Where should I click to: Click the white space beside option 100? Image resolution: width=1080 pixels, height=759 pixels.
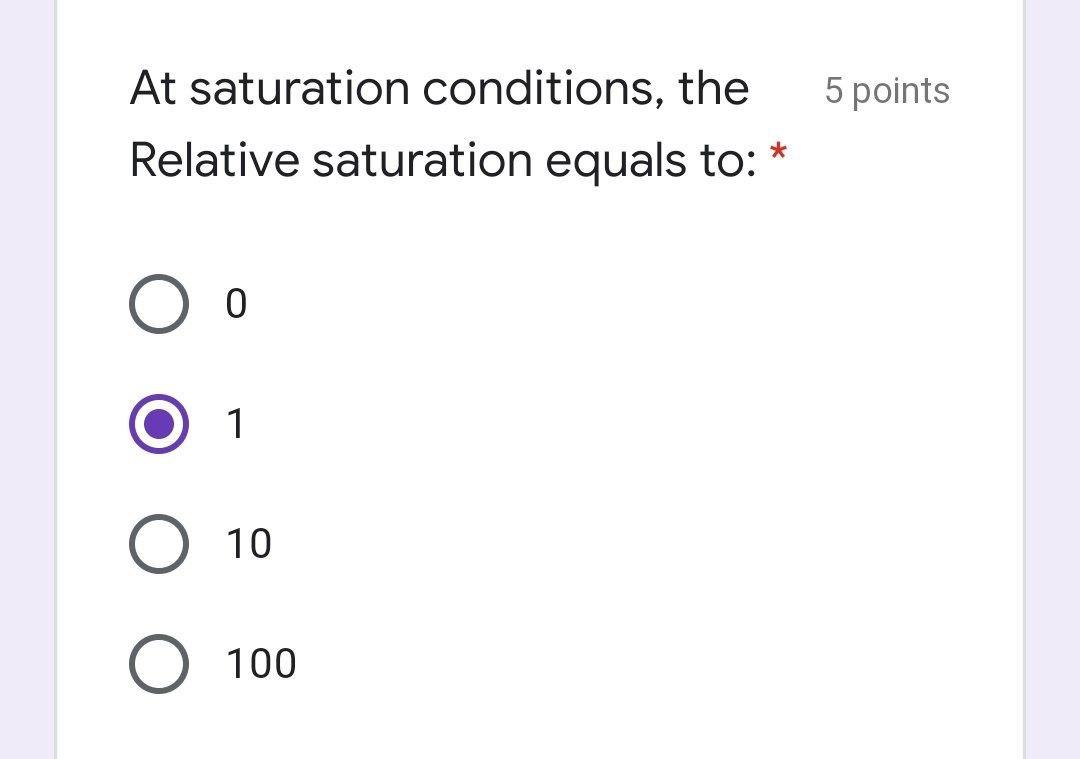click(600, 662)
